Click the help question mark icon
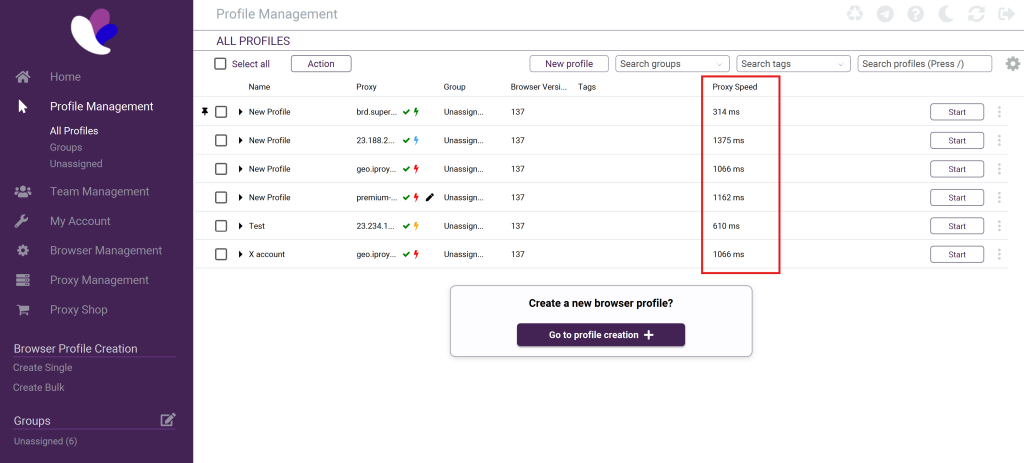The height and width of the screenshot is (463, 1024). (x=915, y=14)
